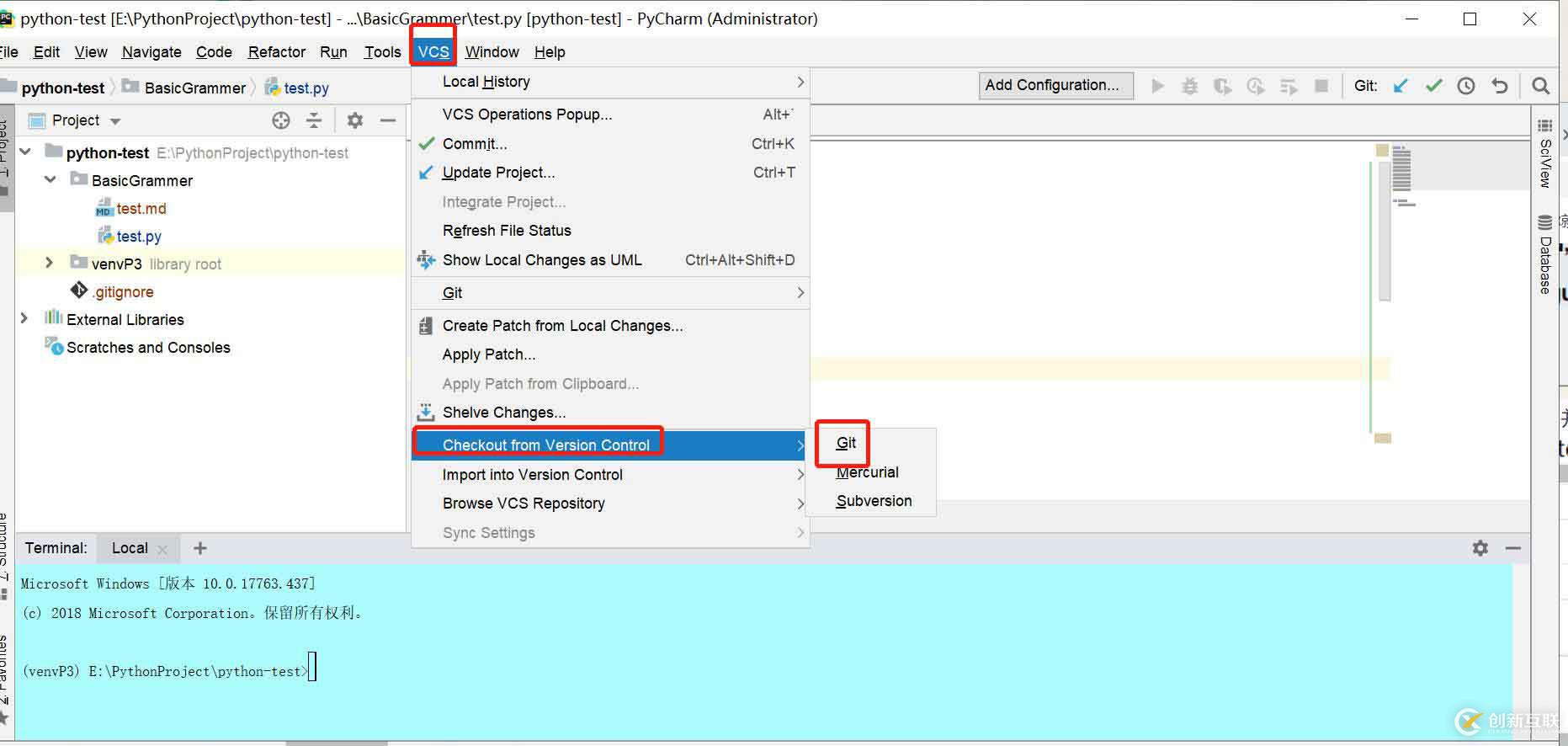Expand Local History submenu
The width and height of the screenshot is (1568, 746).
tap(610, 82)
